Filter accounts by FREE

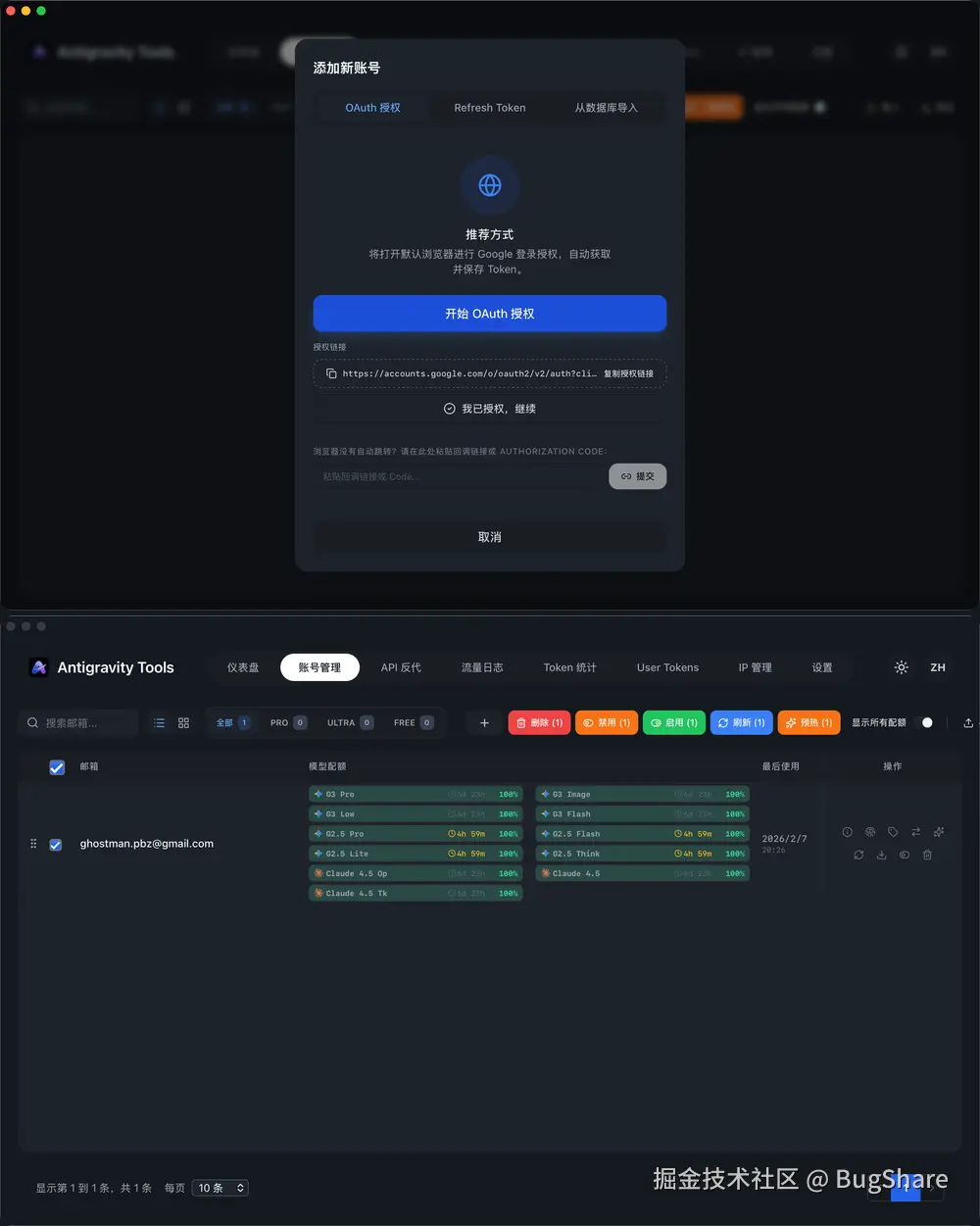click(414, 722)
